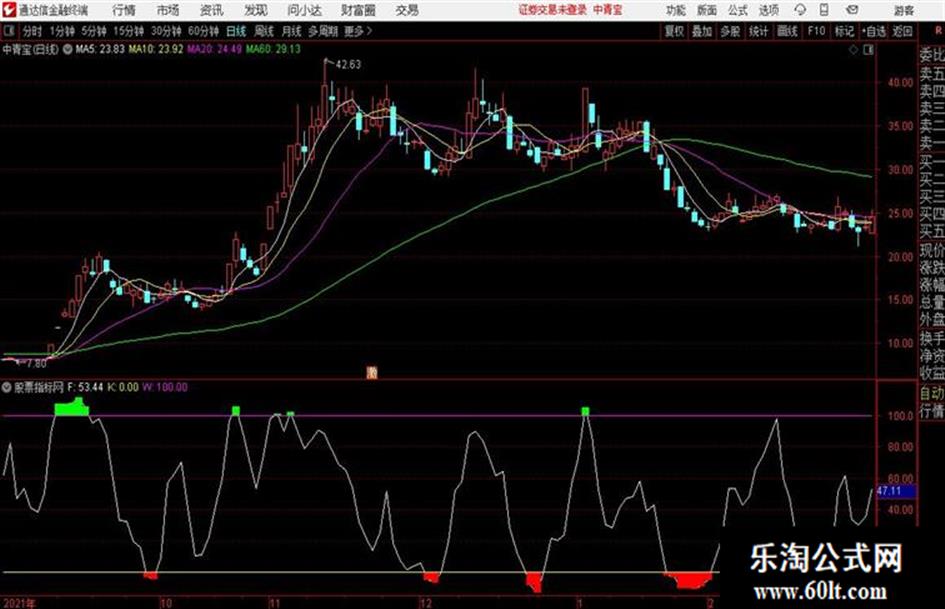The image size is (945, 609).
Task: Click the 复权 adjustment button
Action: click(674, 31)
